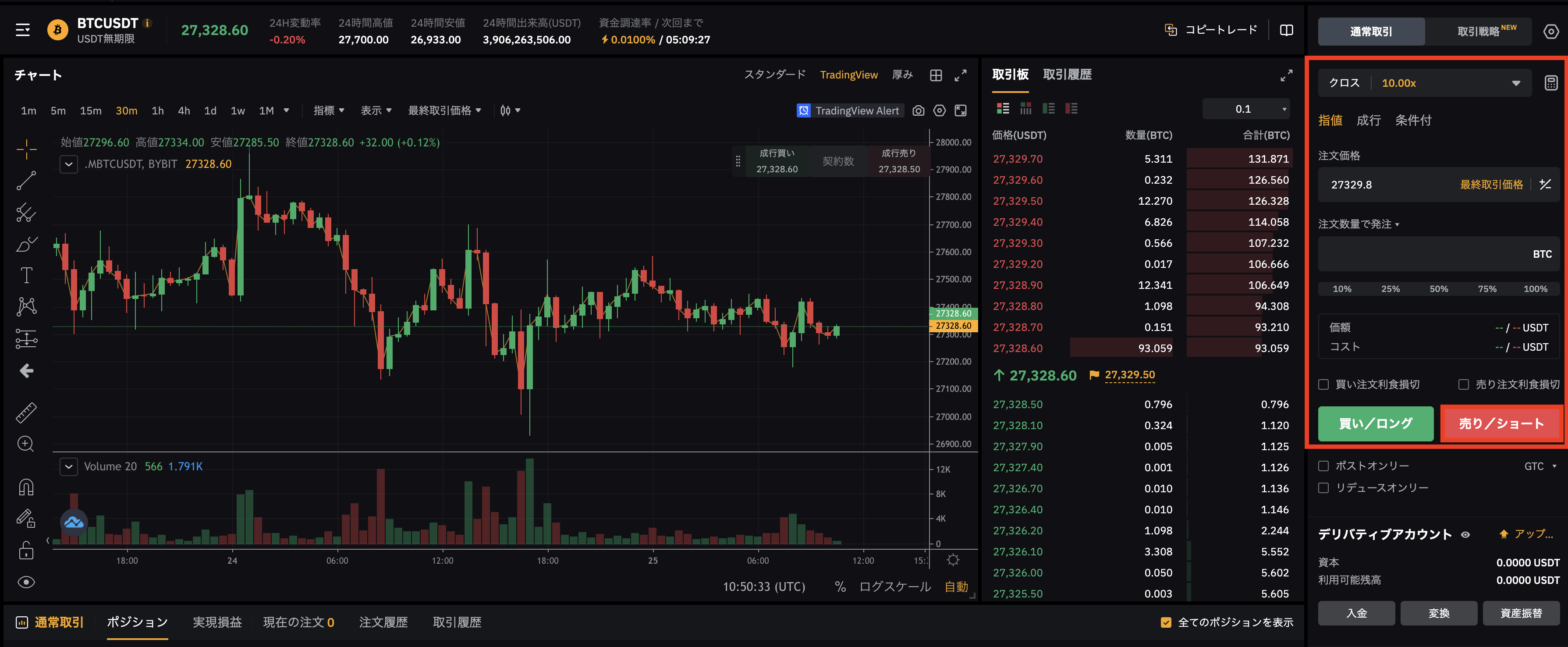The width and height of the screenshot is (1568, 647).
Task: Open the TradingView Alert button
Action: click(850, 111)
